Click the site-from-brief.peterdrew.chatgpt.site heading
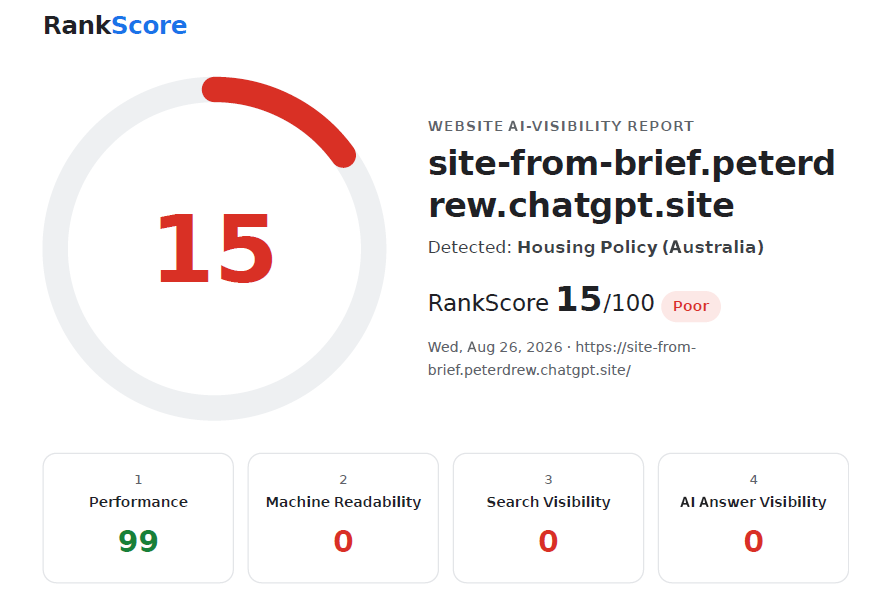This screenshot has height=596, width=875. 631,184
